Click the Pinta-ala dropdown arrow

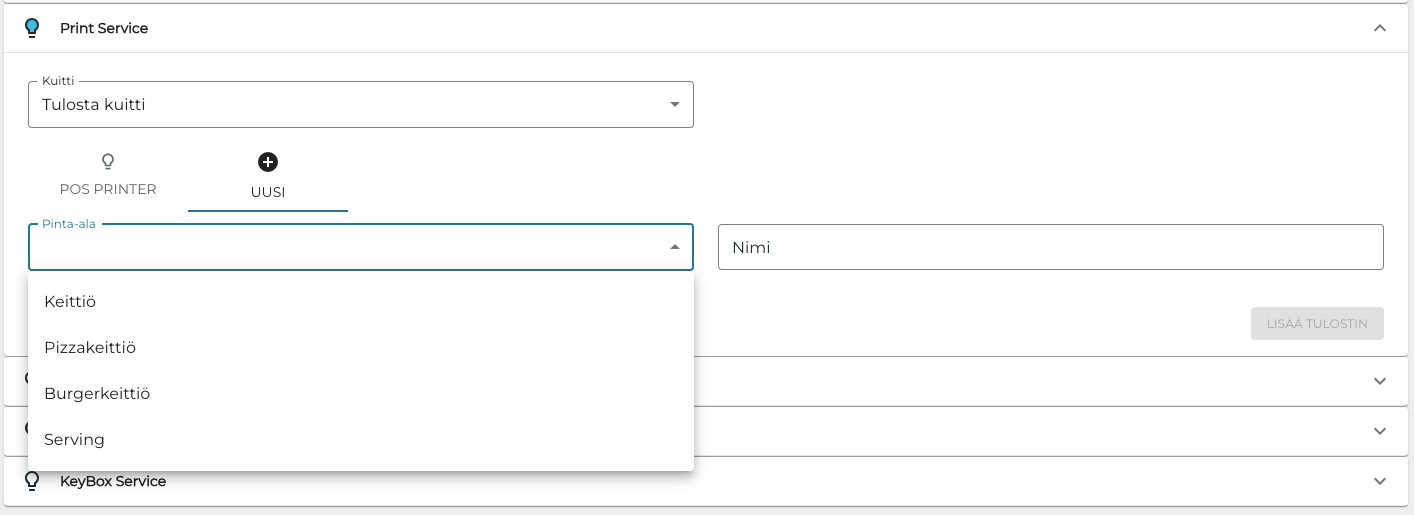675,247
